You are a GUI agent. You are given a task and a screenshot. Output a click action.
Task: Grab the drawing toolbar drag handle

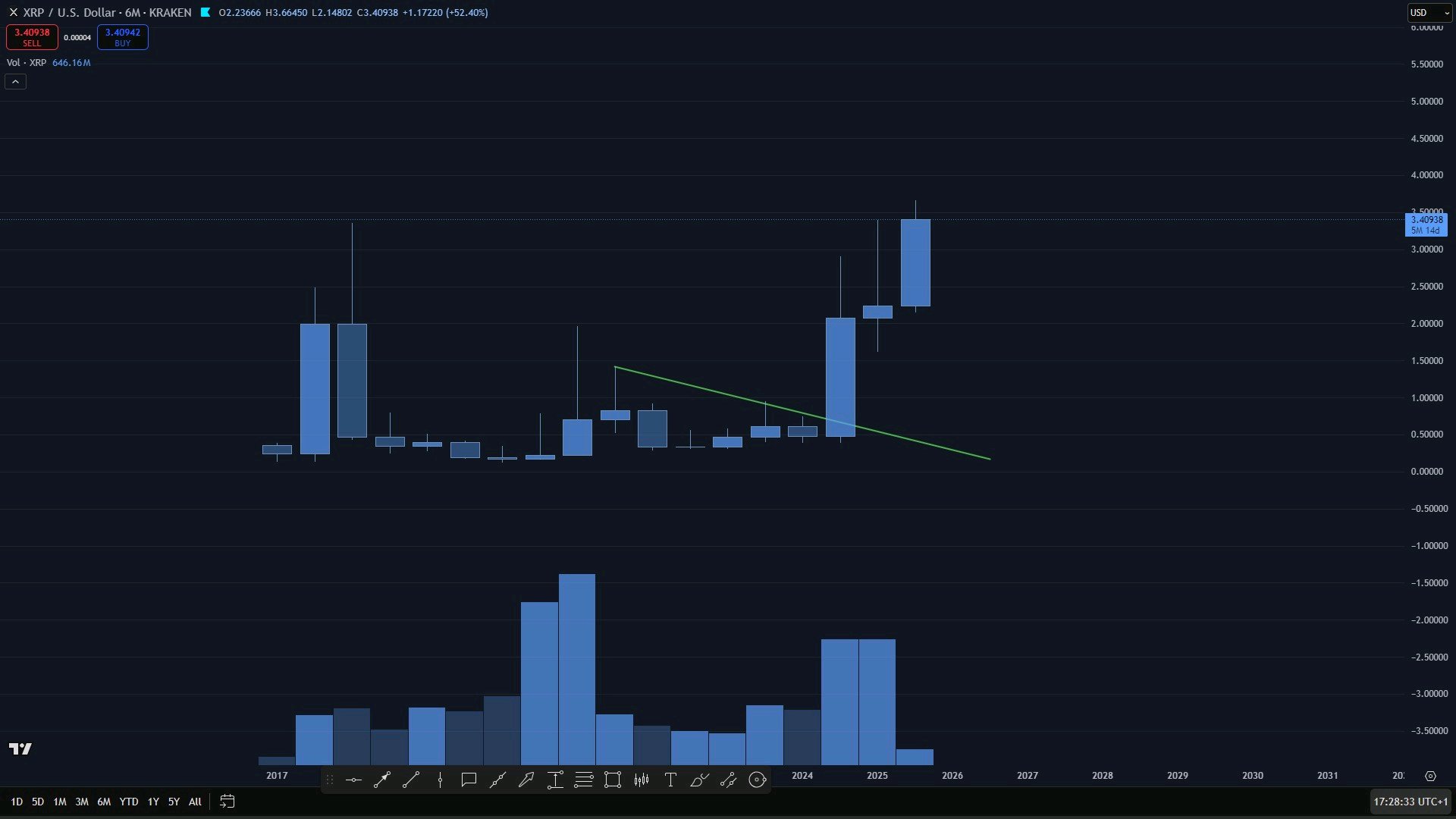329,780
